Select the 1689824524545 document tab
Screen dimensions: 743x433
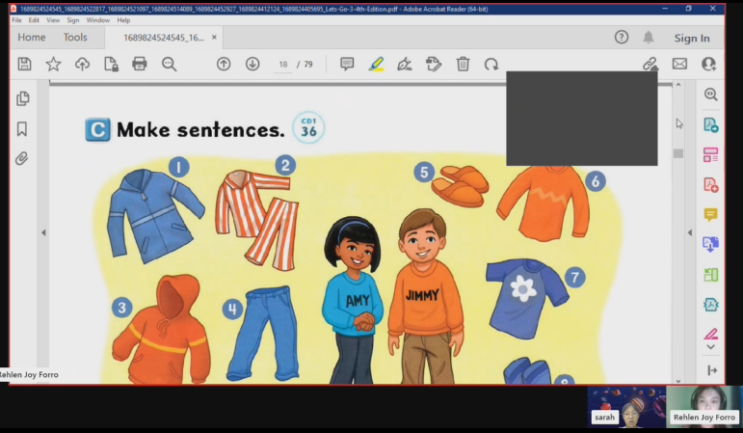coord(163,37)
